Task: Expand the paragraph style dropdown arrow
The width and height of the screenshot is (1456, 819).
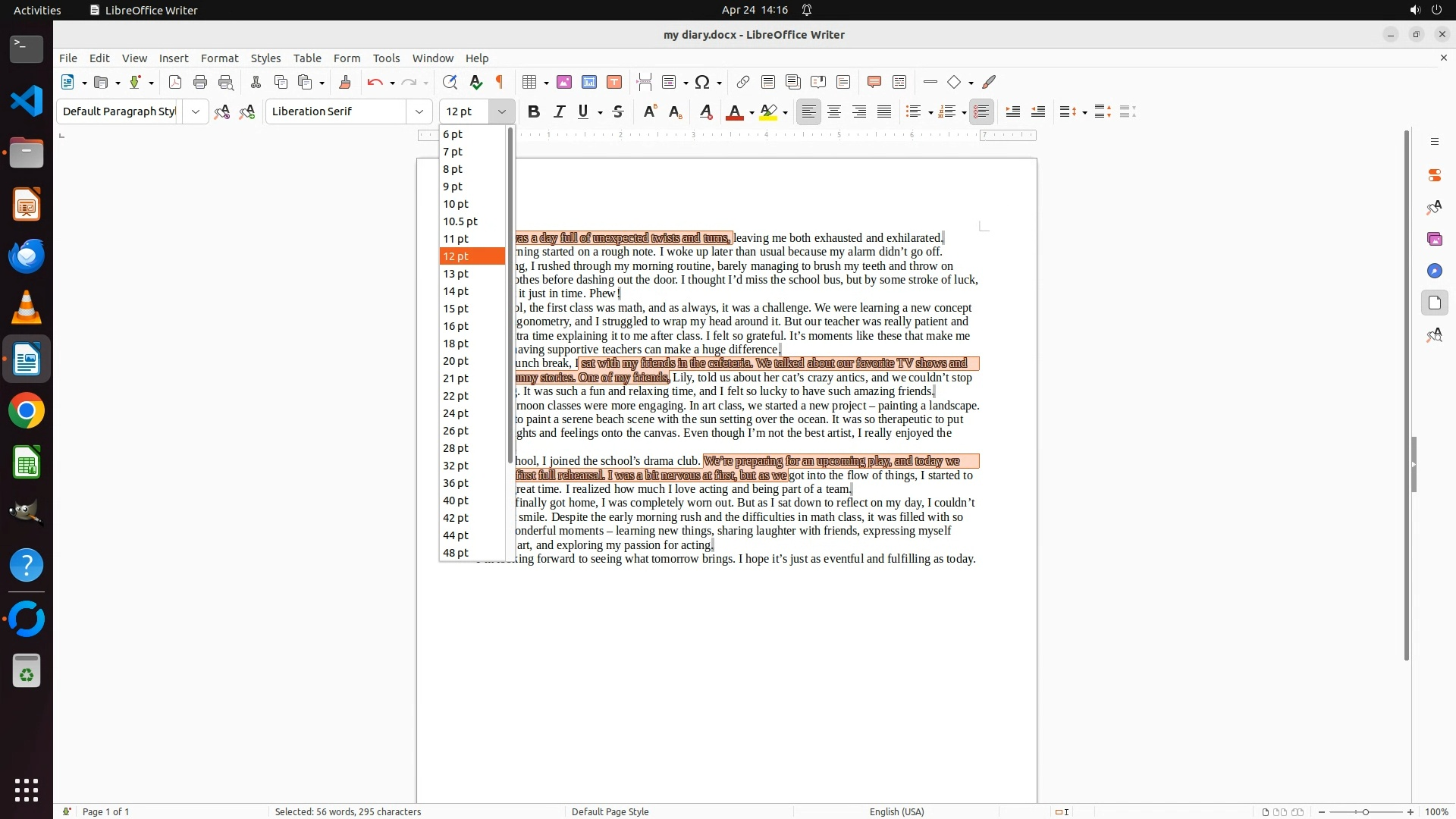Action: [196, 111]
